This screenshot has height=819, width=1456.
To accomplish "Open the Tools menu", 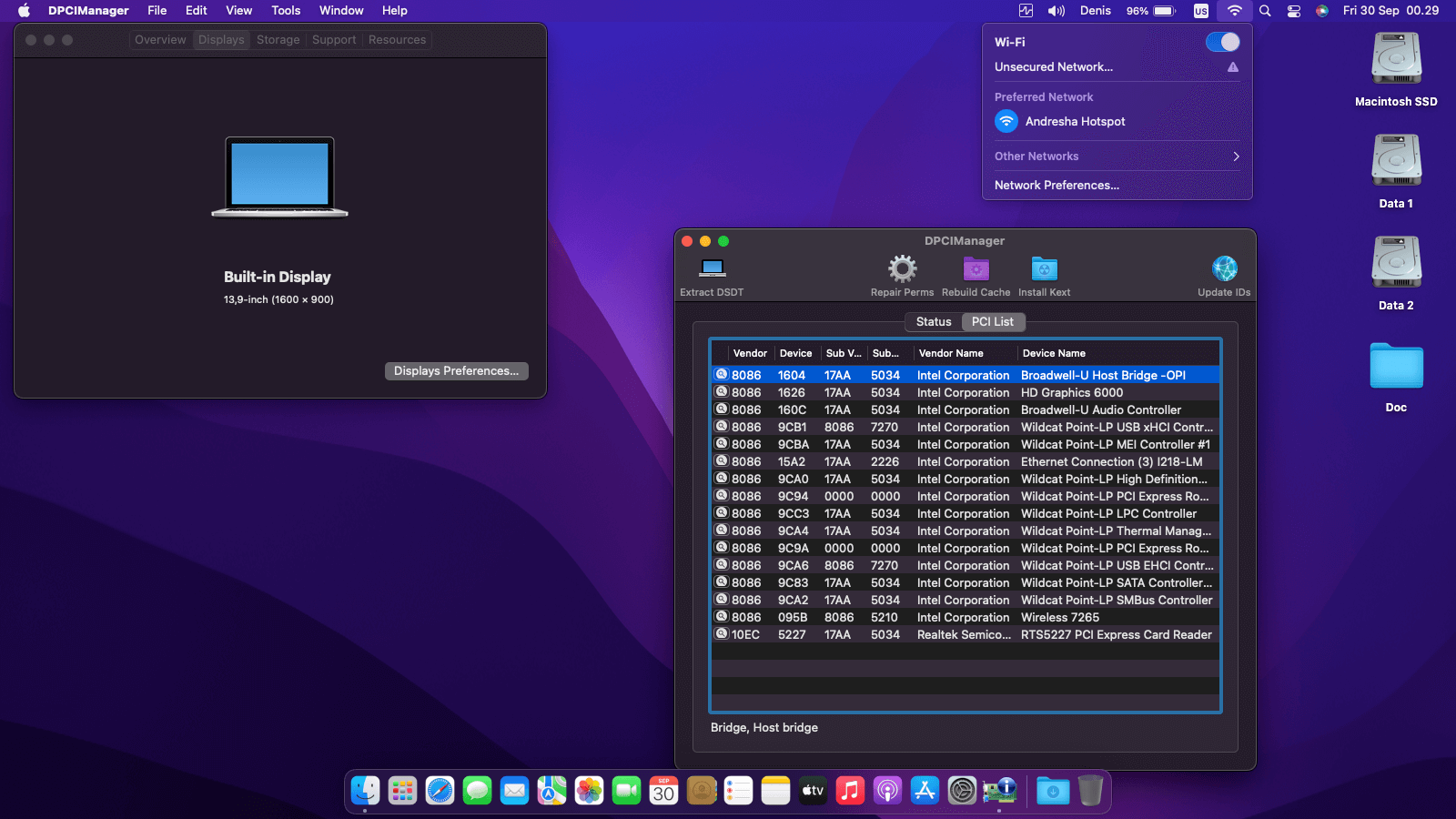I will [x=286, y=11].
